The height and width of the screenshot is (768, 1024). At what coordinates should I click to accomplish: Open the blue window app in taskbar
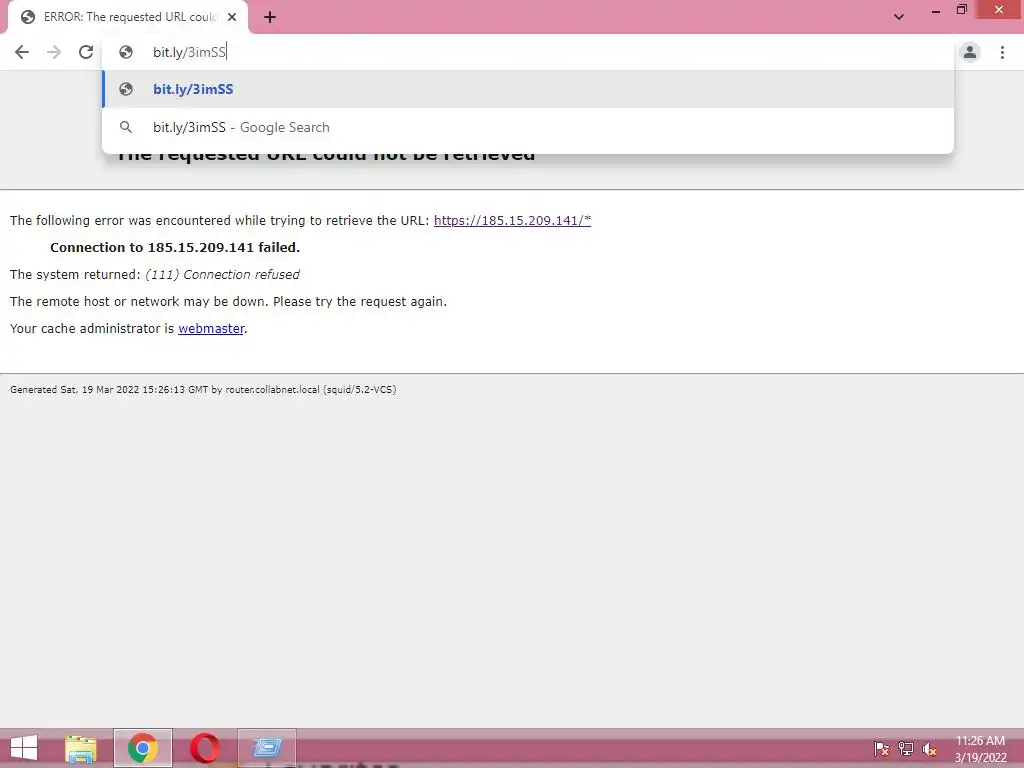266,748
